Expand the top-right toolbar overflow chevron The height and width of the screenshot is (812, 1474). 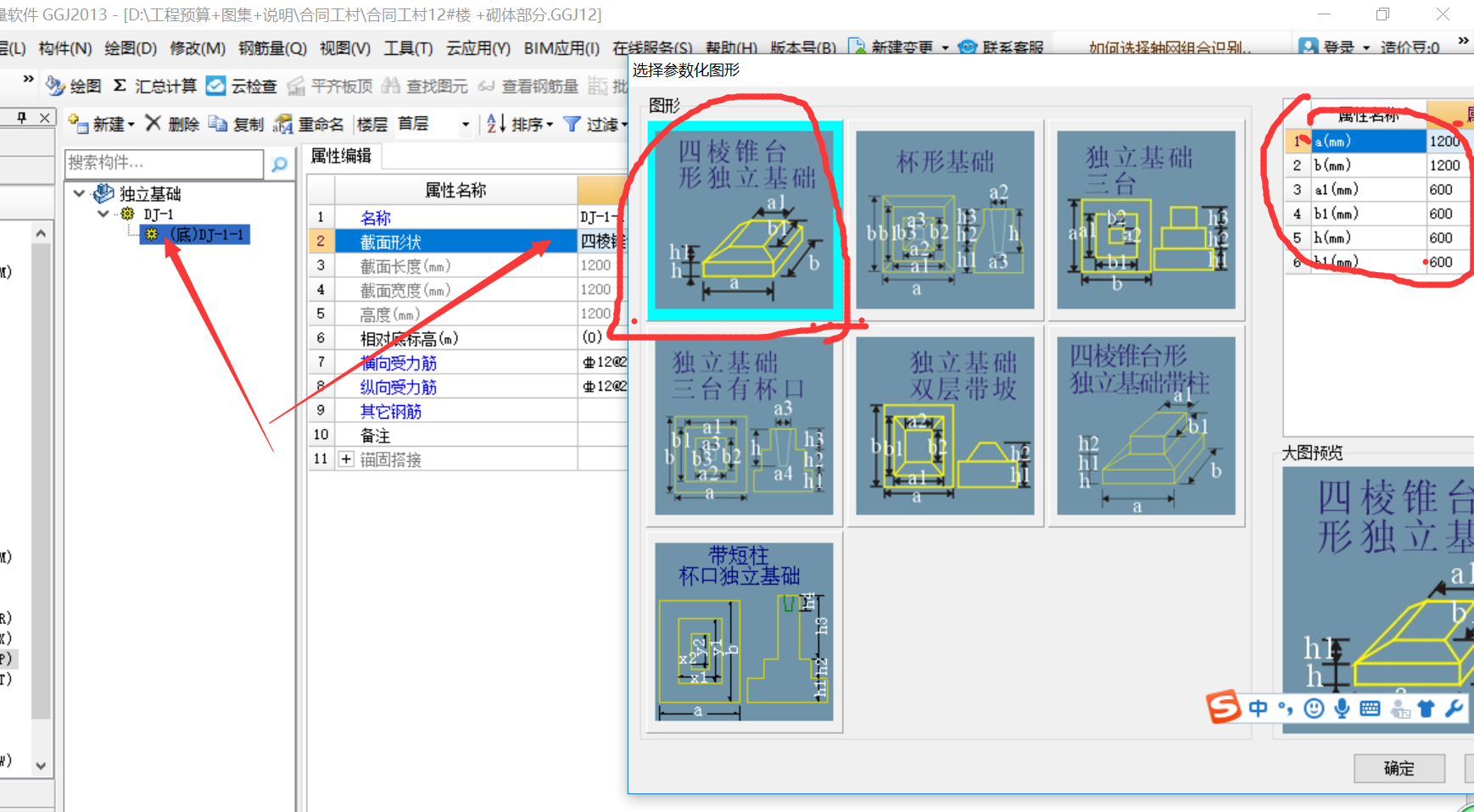pyautogui.click(x=1464, y=40)
